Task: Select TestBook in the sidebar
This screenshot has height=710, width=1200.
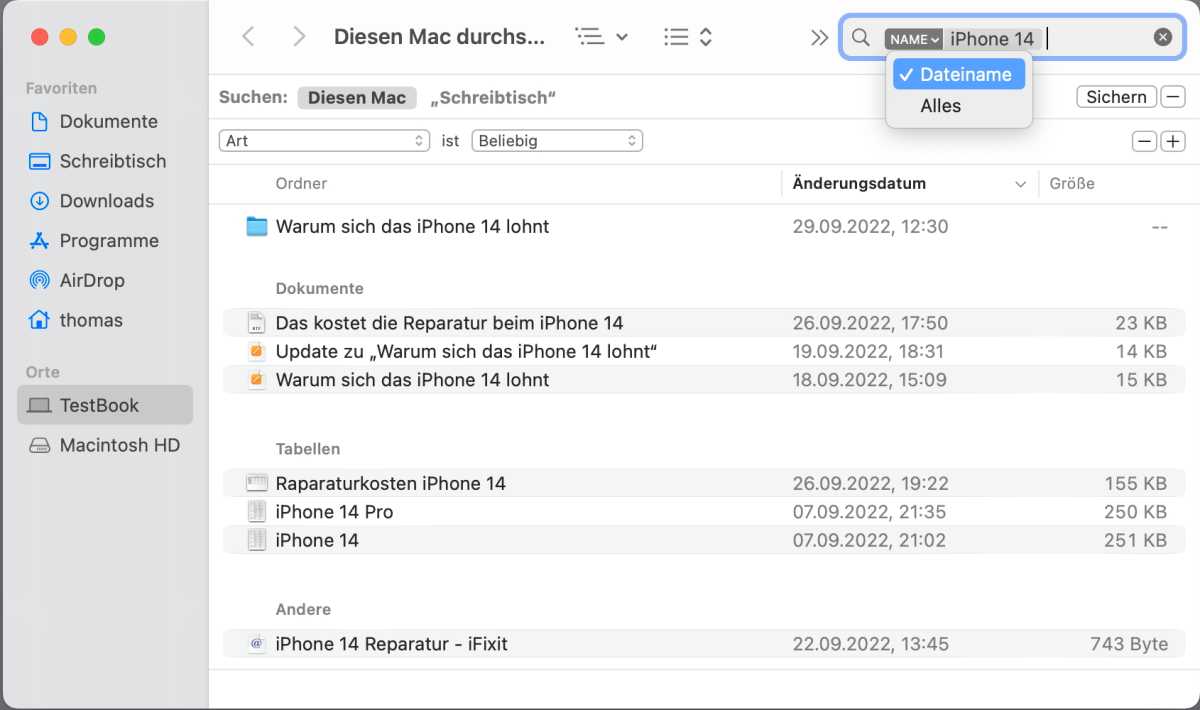Action: pyautogui.click(x=105, y=405)
